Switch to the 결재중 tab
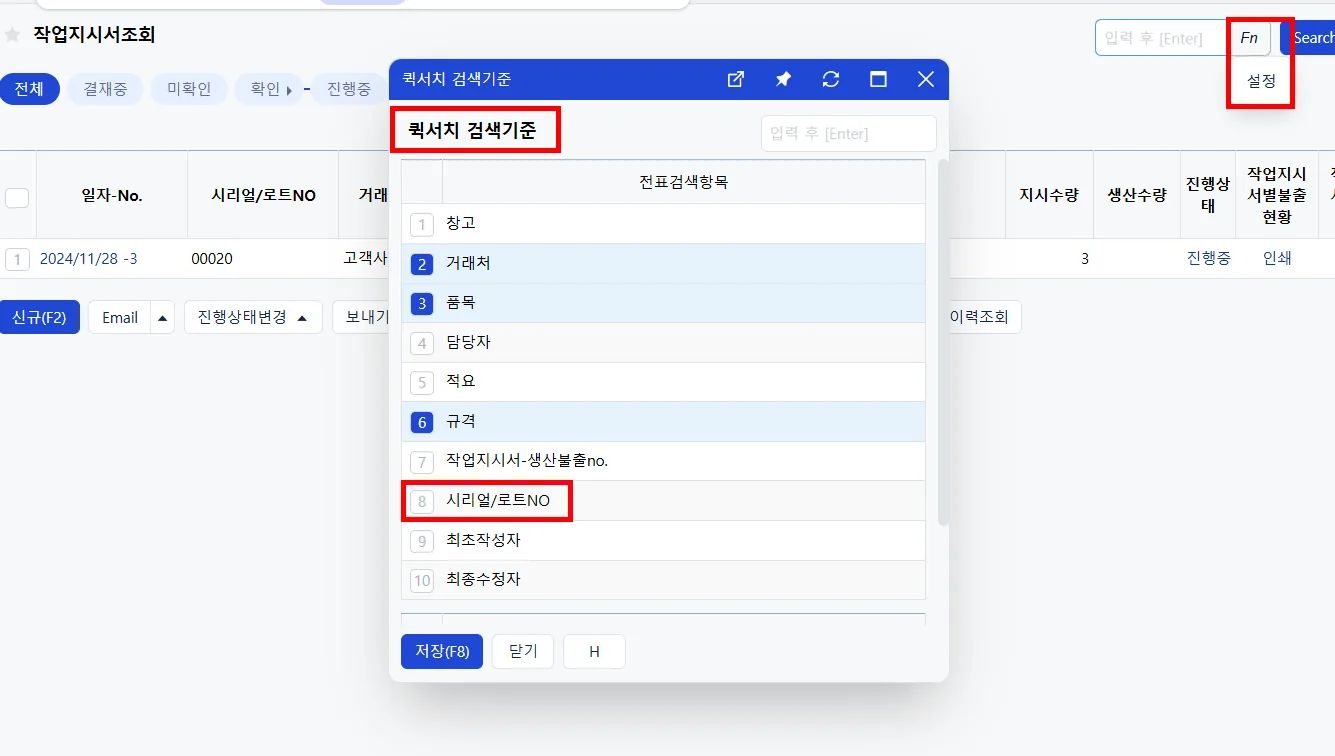Image resolution: width=1335 pixels, height=756 pixels. [105, 89]
